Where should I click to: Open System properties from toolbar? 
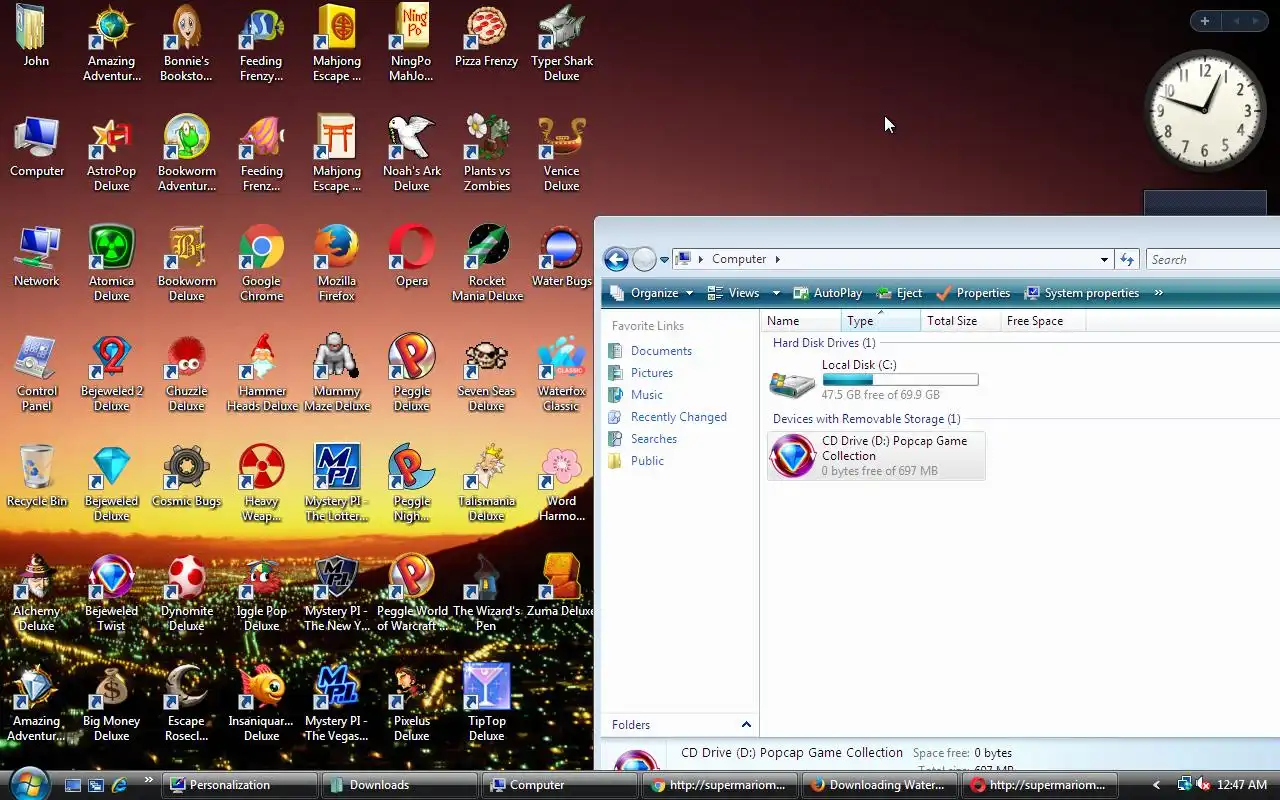point(1081,293)
